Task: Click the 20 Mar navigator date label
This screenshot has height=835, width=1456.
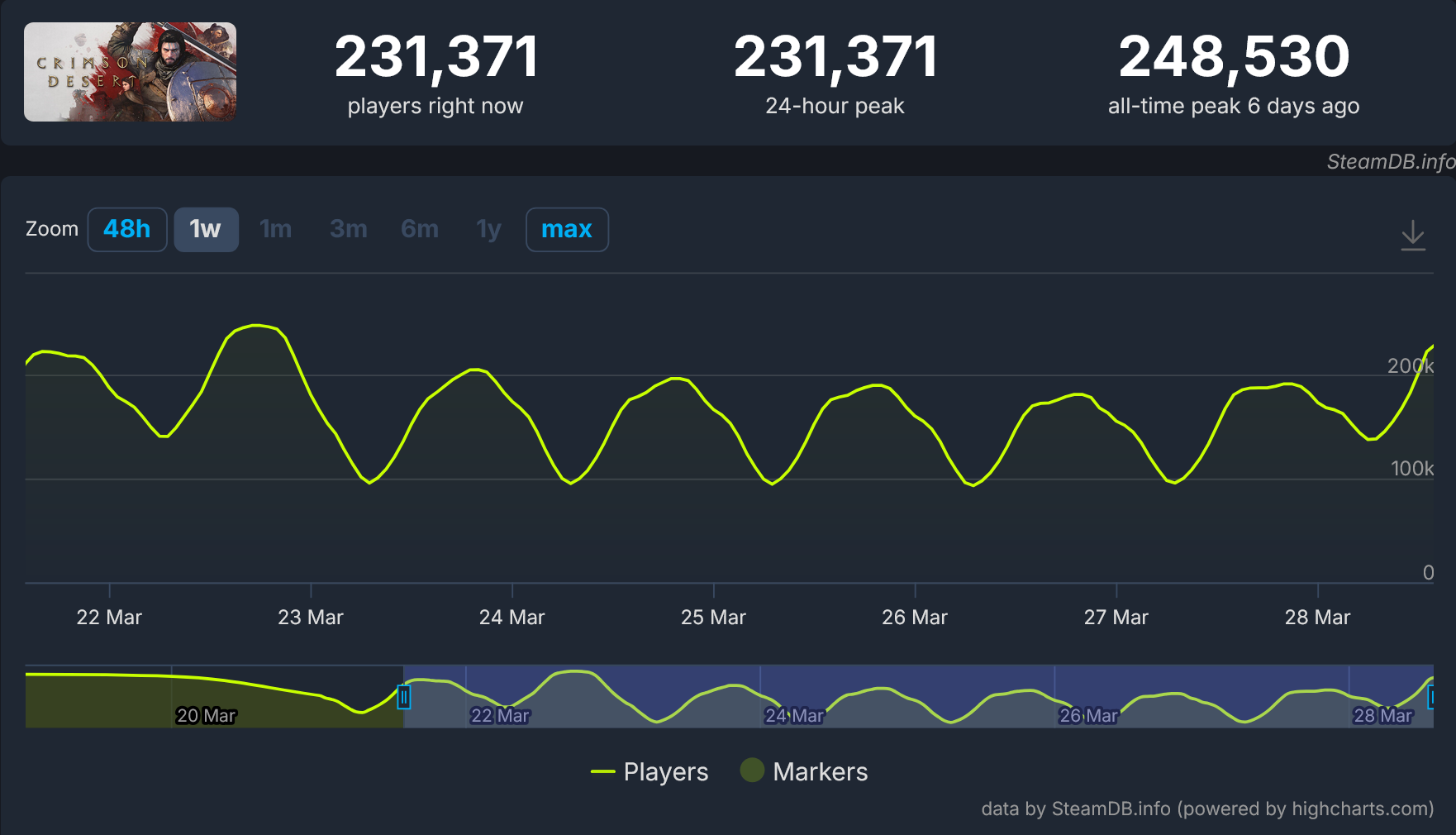Action: pos(207,715)
